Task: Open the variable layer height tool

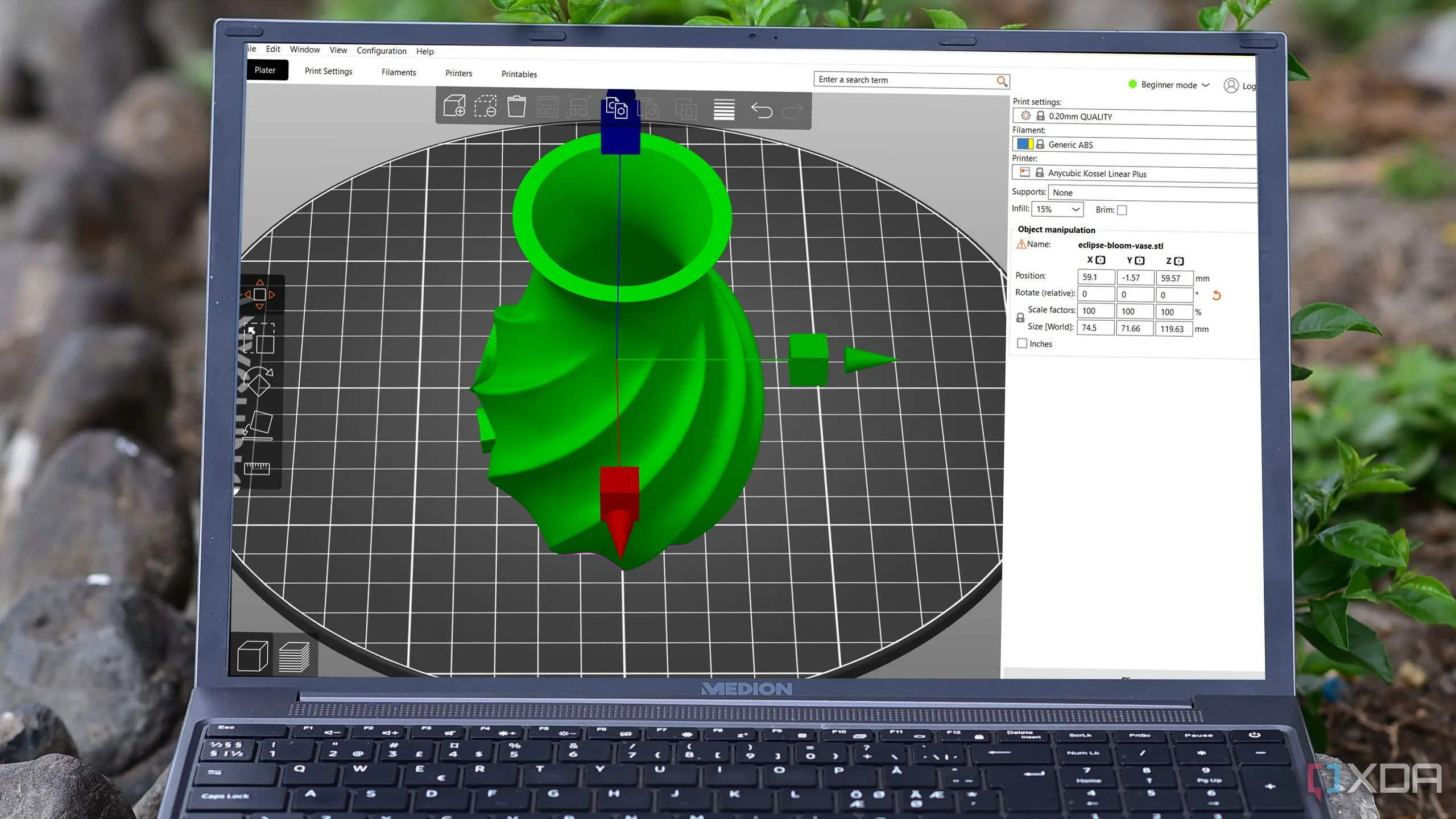Action: (x=723, y=109)
